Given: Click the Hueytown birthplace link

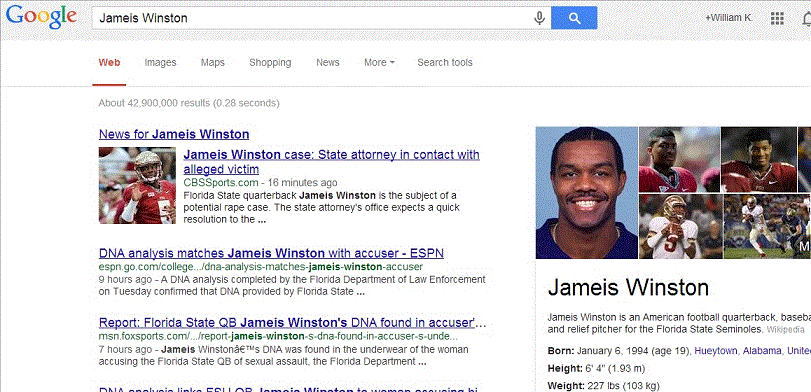Looking at the screenshot, I should point(716,351).
